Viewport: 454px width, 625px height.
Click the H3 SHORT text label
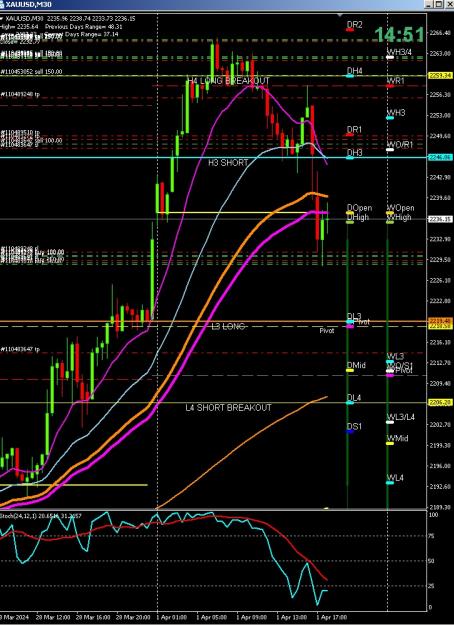tap(228, 163)
